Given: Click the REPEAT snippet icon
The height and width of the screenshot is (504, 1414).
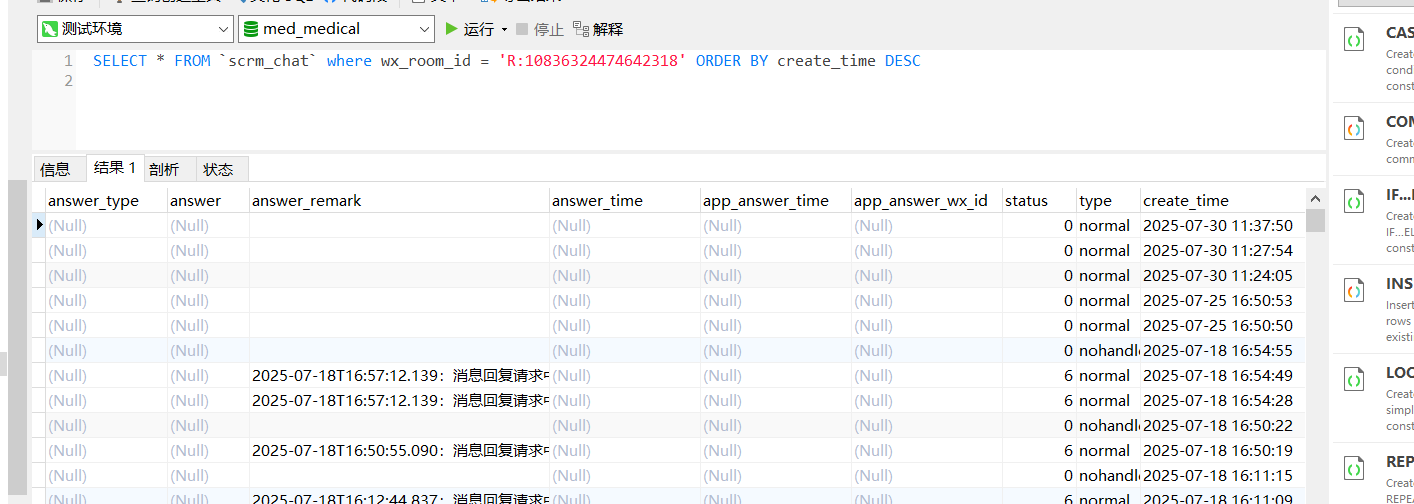Looking at the screenshot, I should click(1354, 468).
